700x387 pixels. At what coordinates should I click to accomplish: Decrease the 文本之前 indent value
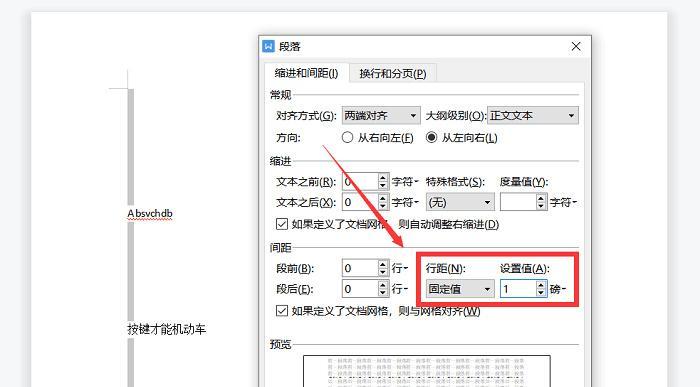[x=383, y=186]
